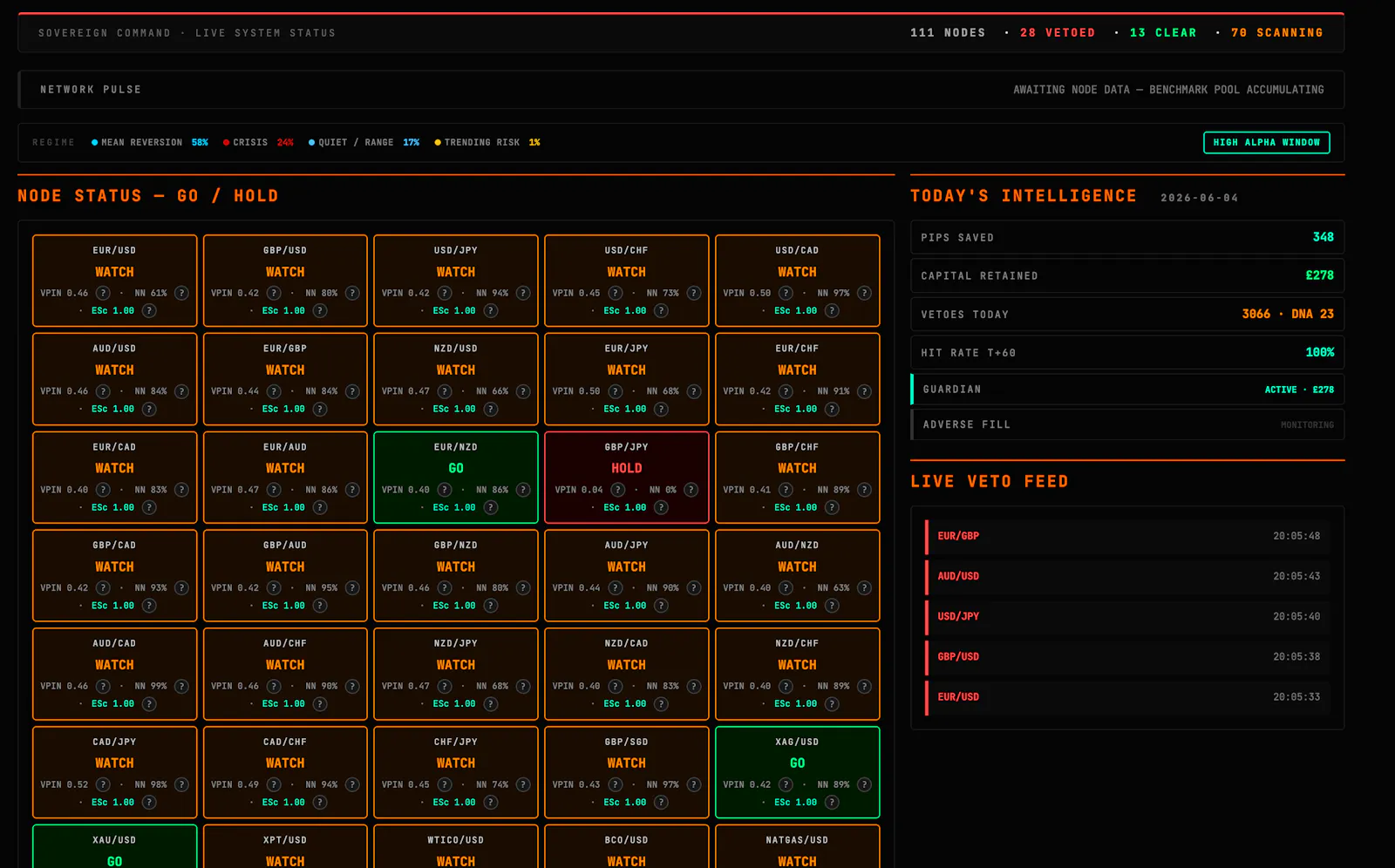The width and height of the screenshot is (1395, 868).
Task: Show VPIN help in EUR/CAD card
Action: [103, 490]
